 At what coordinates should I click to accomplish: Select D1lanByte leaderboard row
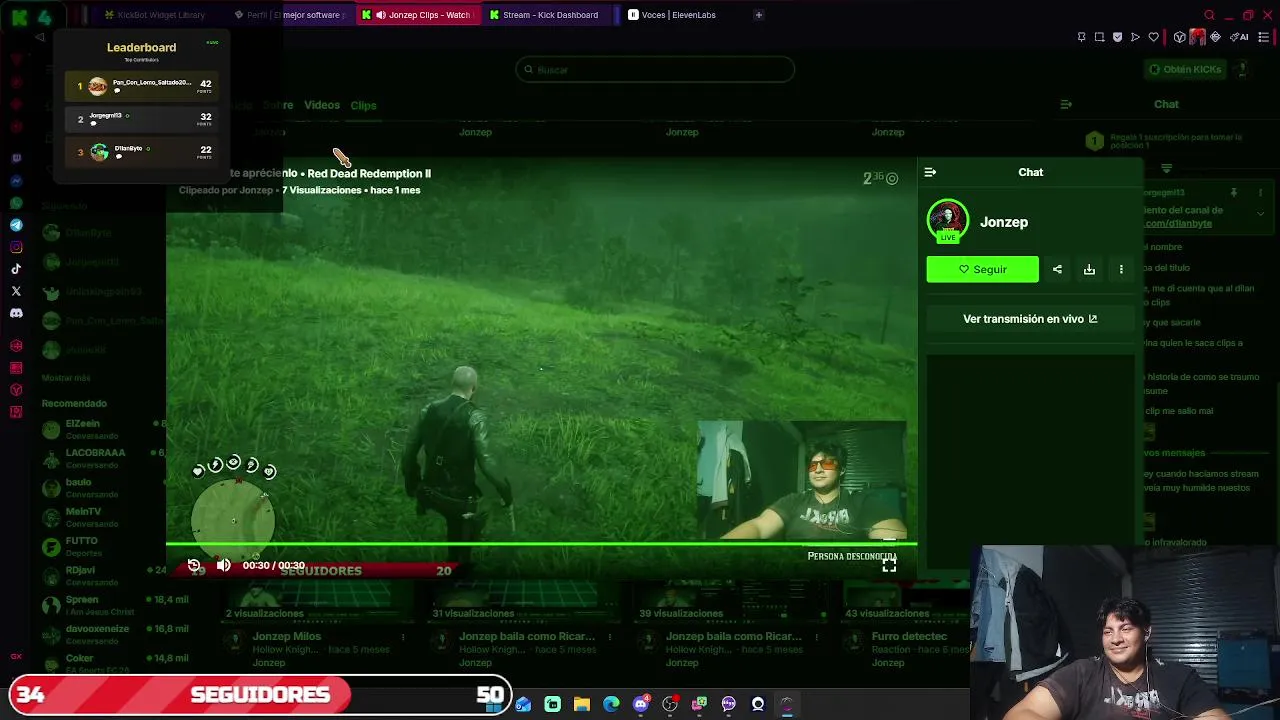click(142, 152)
